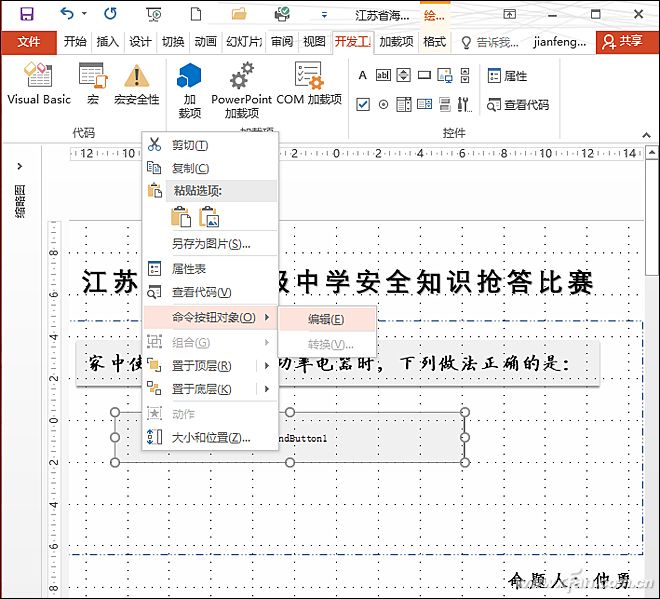Insert the check box control
Image resolution: width=660 pixels, height=599 pixels.
(363, 104)
